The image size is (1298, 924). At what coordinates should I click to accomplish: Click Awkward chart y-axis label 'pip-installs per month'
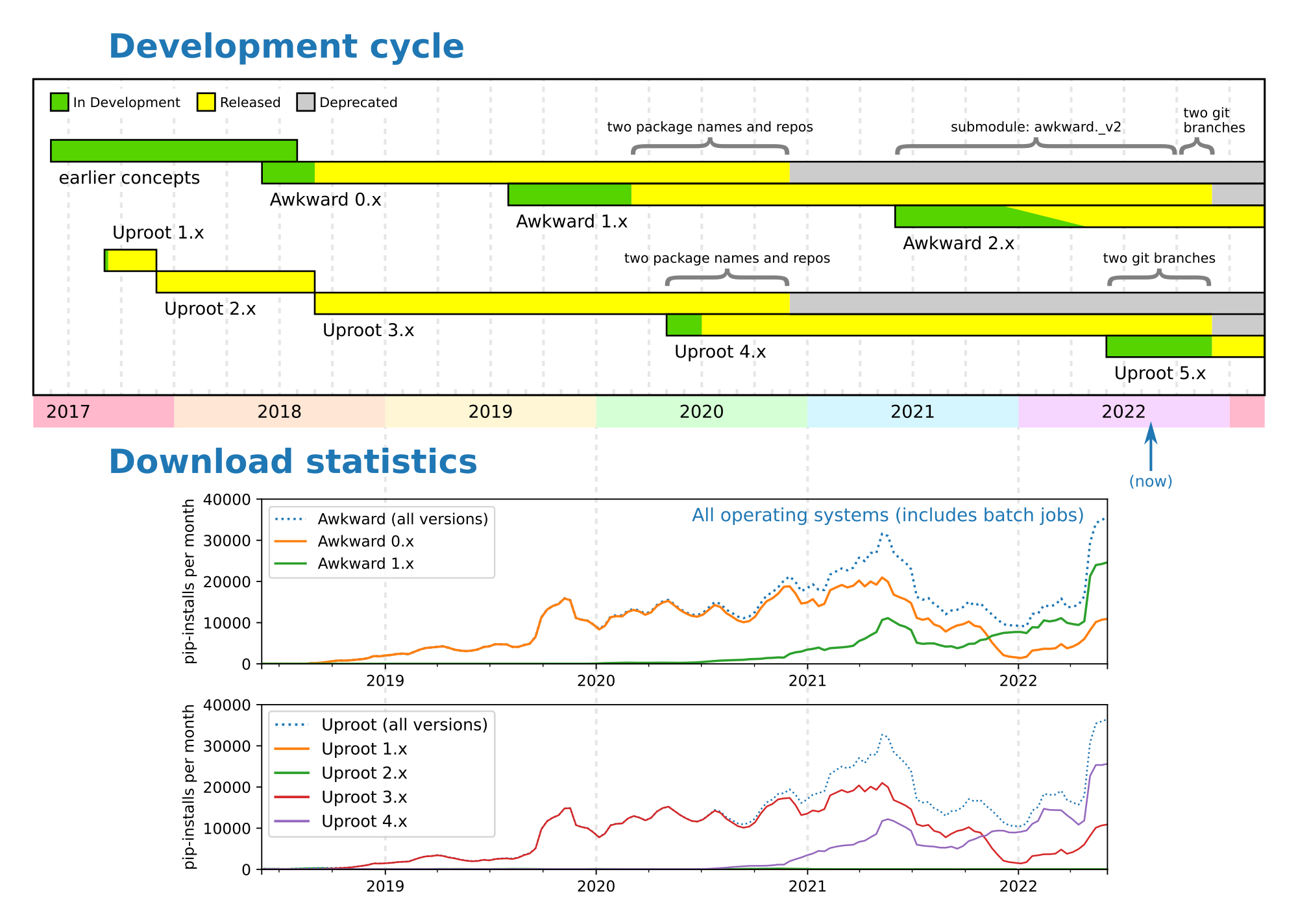(189, 581)
